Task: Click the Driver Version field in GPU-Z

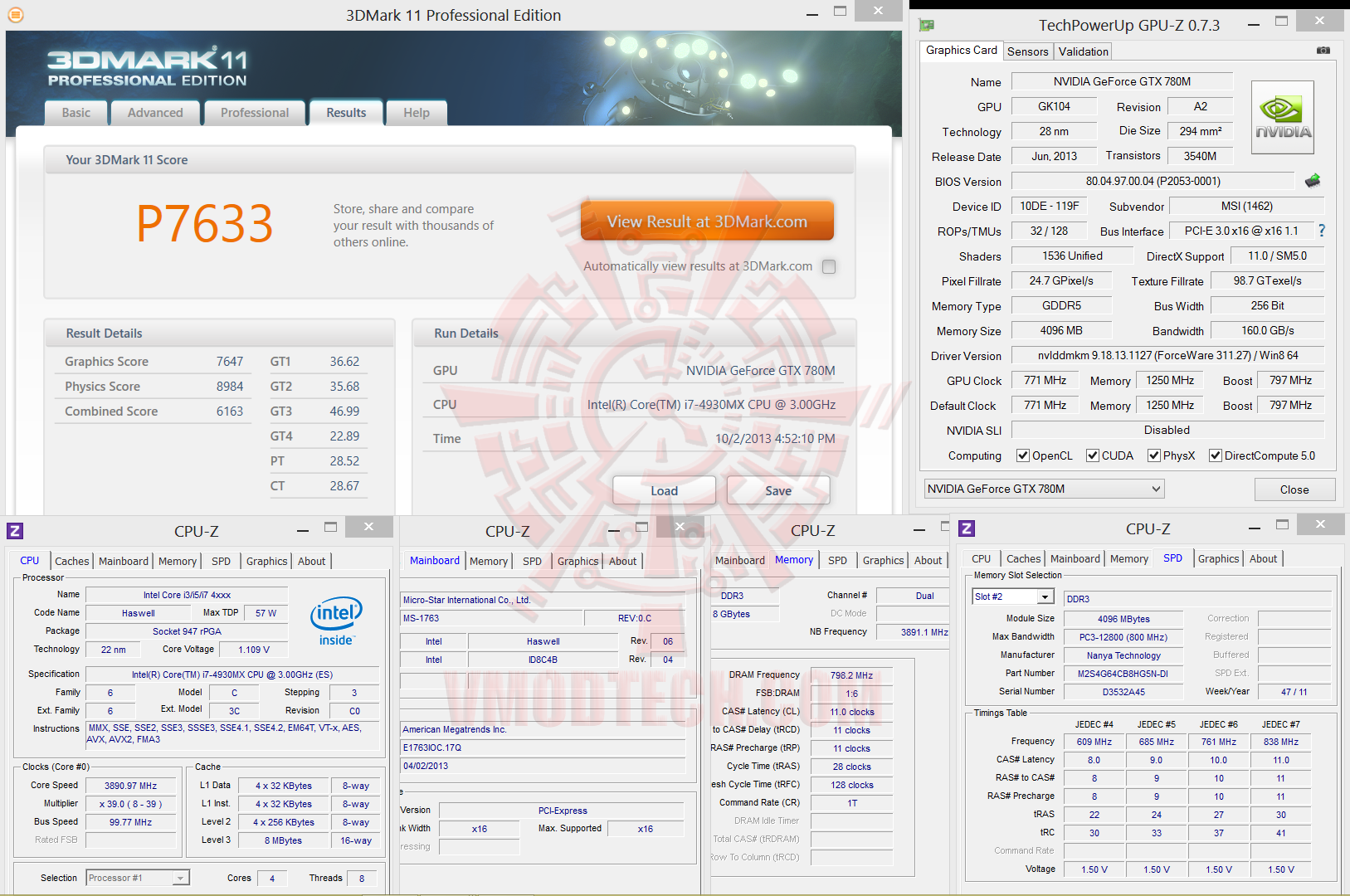Action: coord(1167,355)
